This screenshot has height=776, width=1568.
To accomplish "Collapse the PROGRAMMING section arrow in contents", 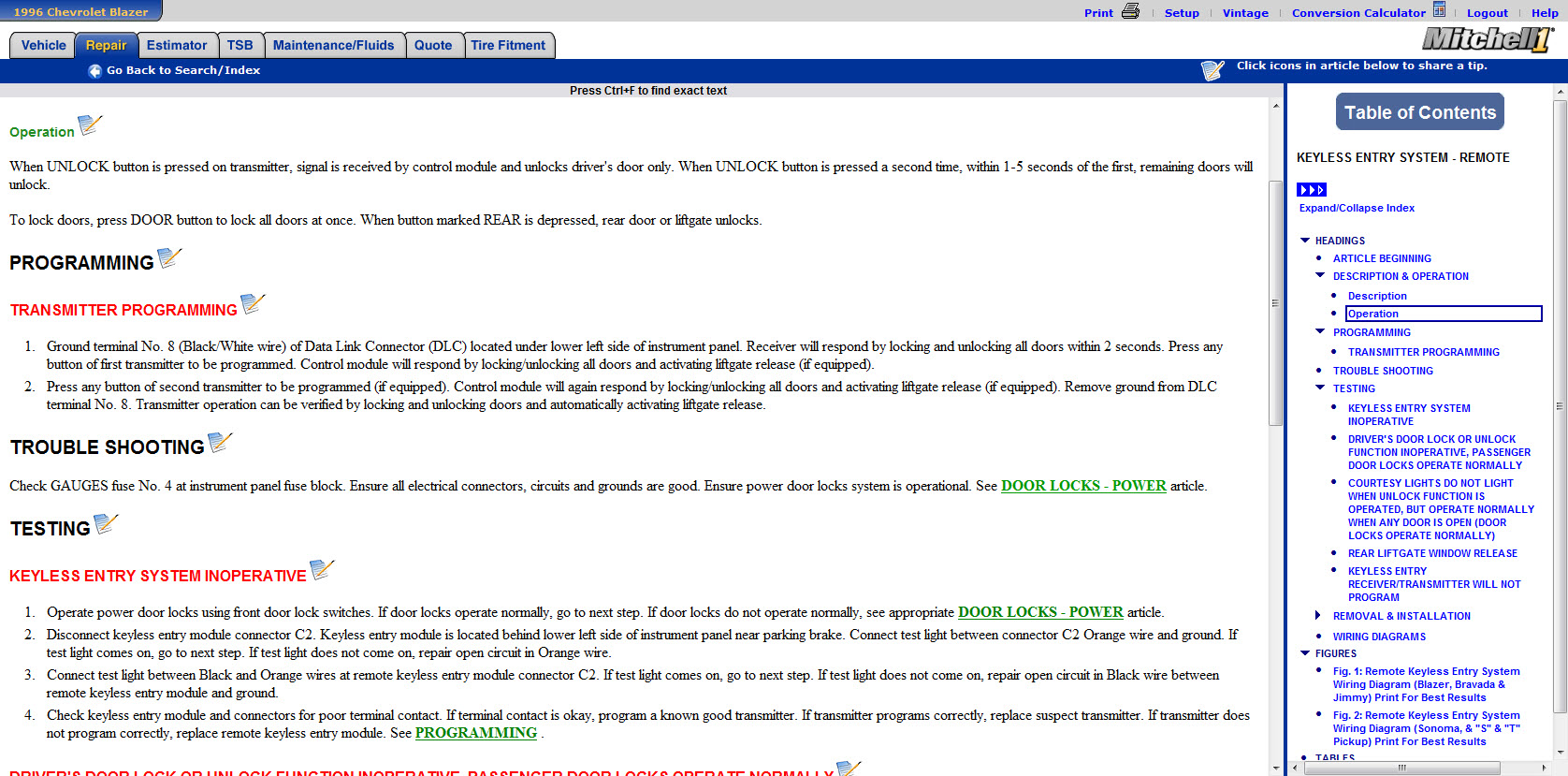I will point(1320,331).
